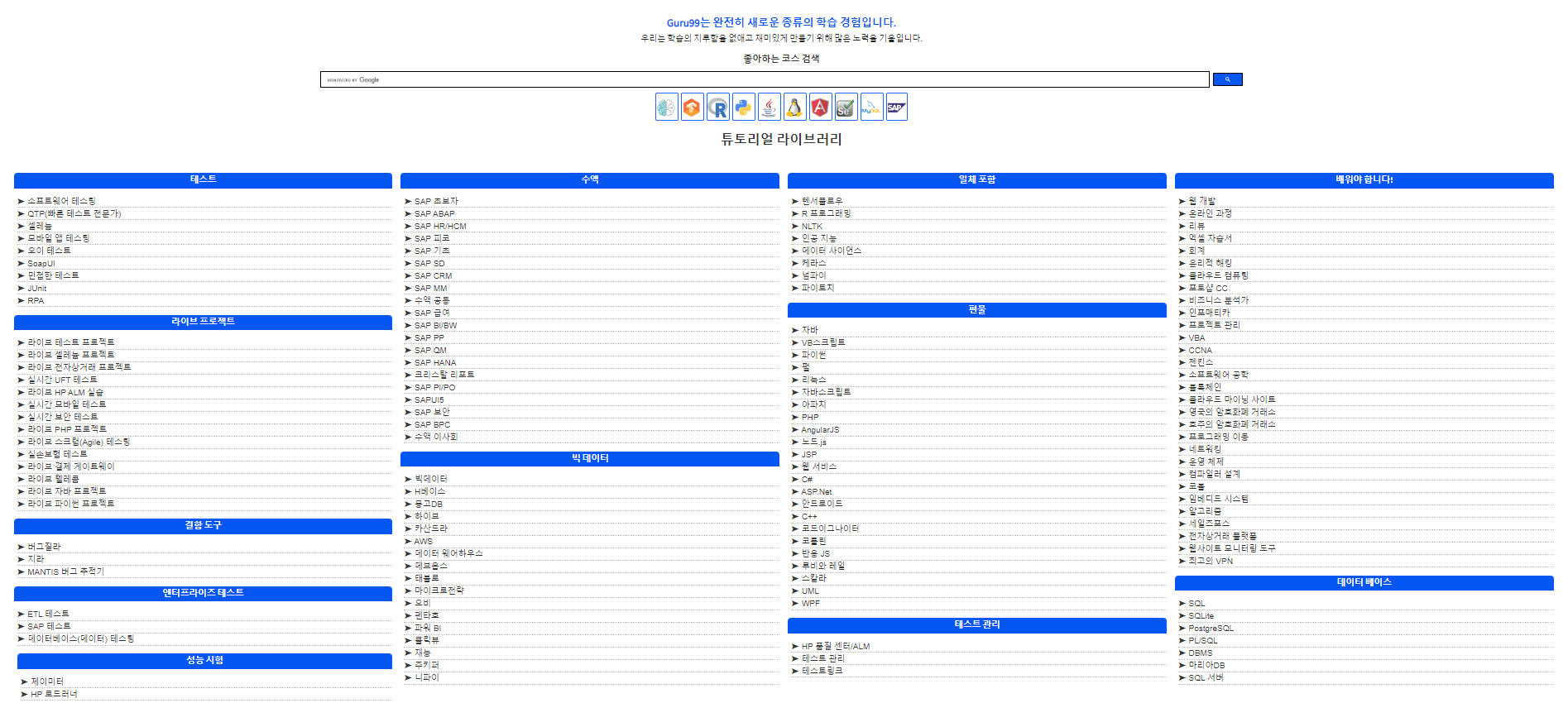The height and width of the screenshot is (703, 1568).
Task: Open the WPF tutorial link
Action: [811, 603]
